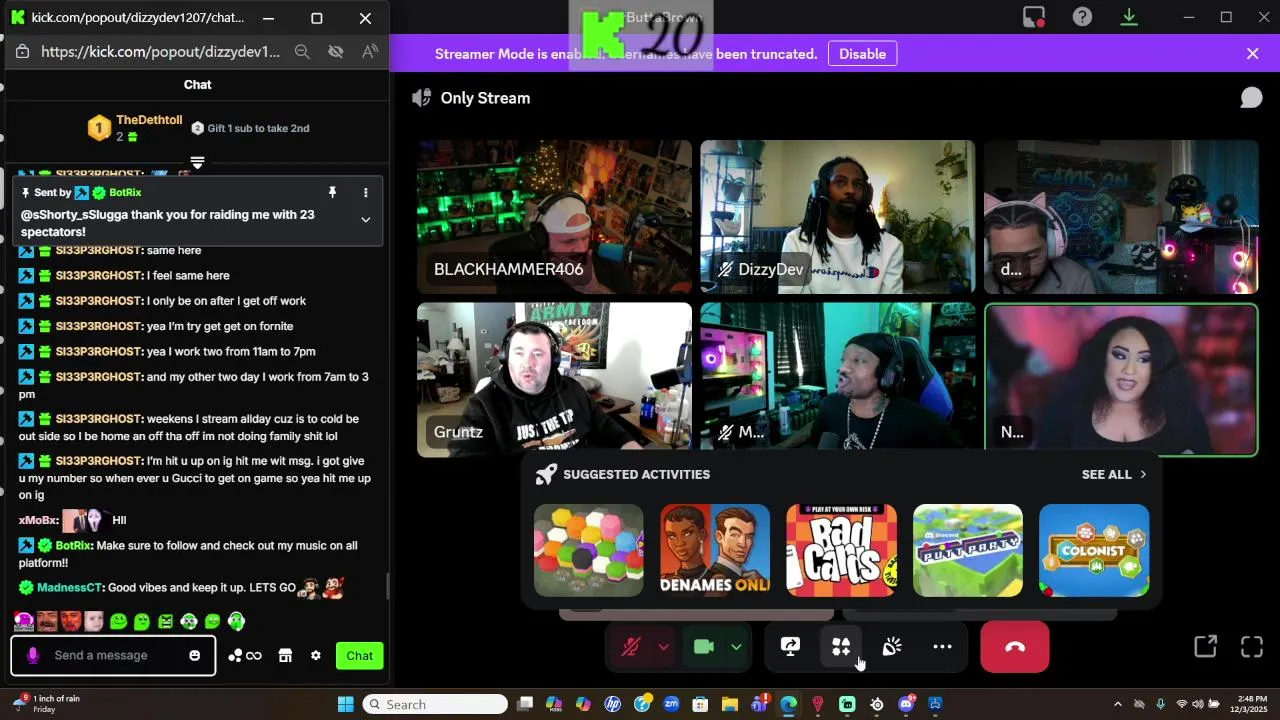This screenshot has height=720, width=1280.
Task: Expand the leaderboard handle in chat
Action: click(x=197, y=162)
